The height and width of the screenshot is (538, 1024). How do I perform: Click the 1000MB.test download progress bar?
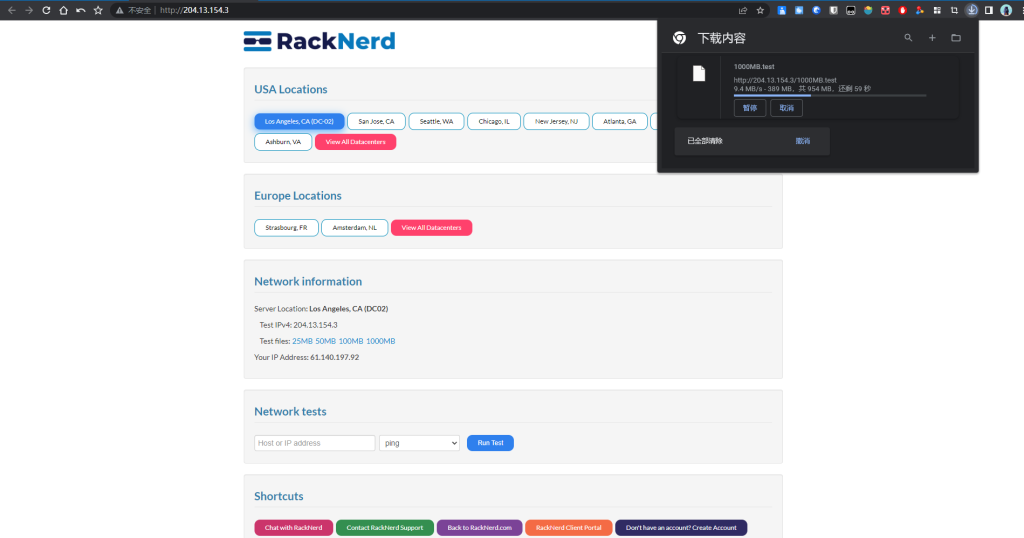(x=829, y=96)
